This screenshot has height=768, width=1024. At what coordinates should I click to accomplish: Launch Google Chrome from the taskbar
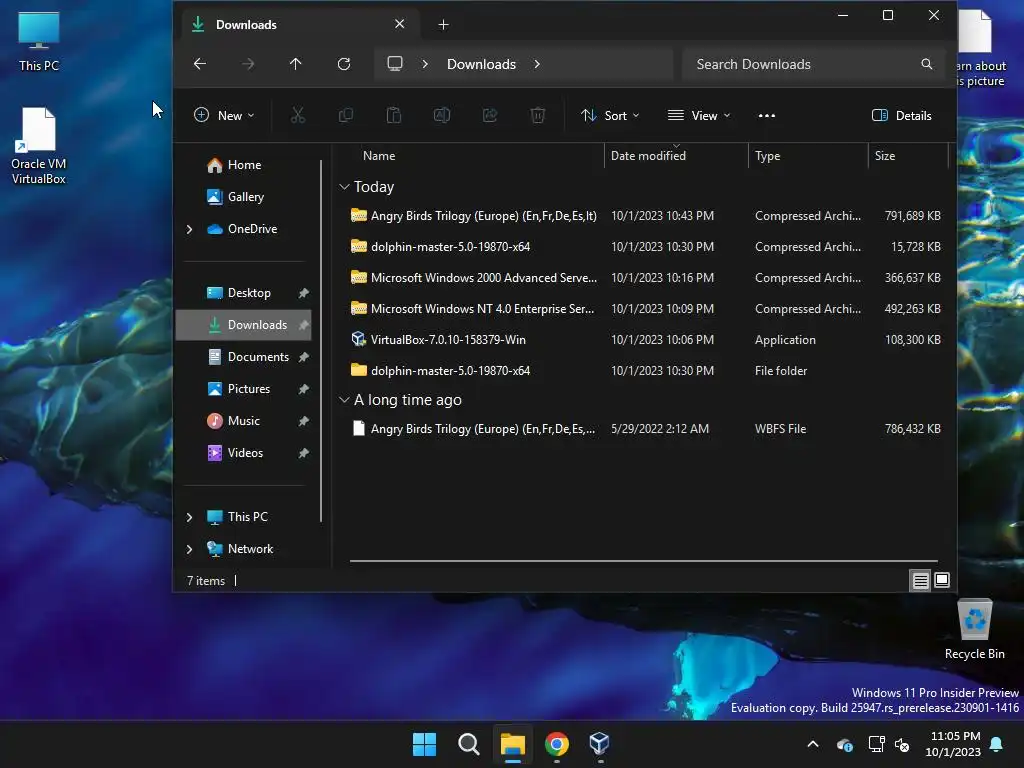pyautogui.click(x=556, y=744)
